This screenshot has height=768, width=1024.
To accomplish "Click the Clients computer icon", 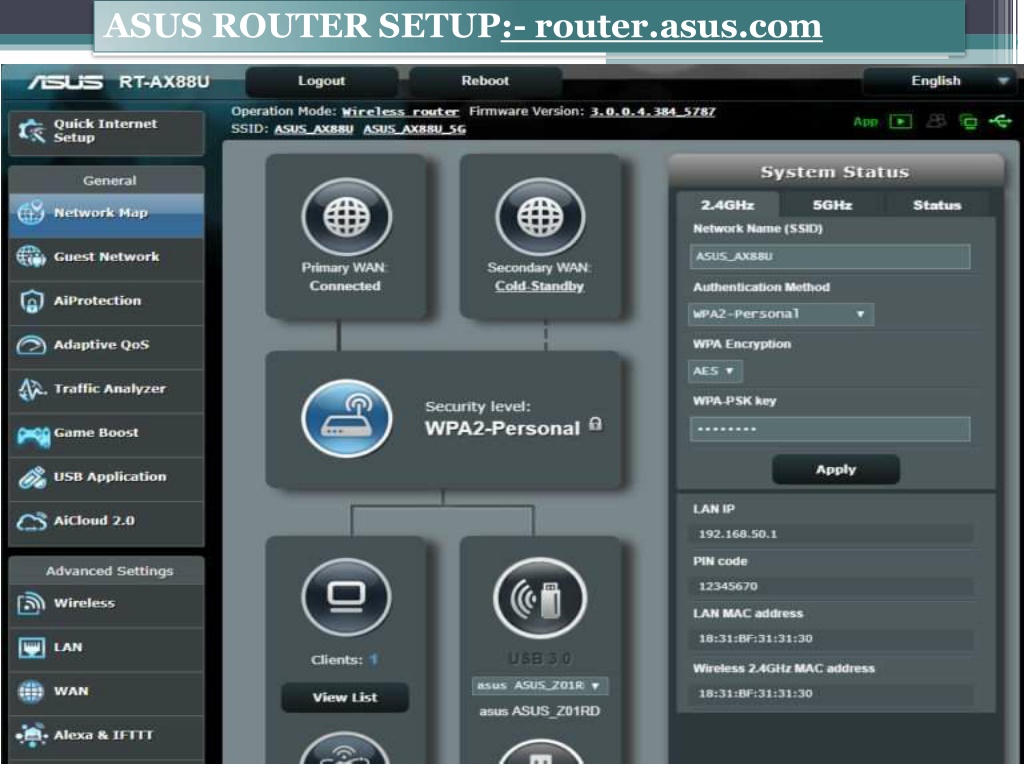I will 346,598.
